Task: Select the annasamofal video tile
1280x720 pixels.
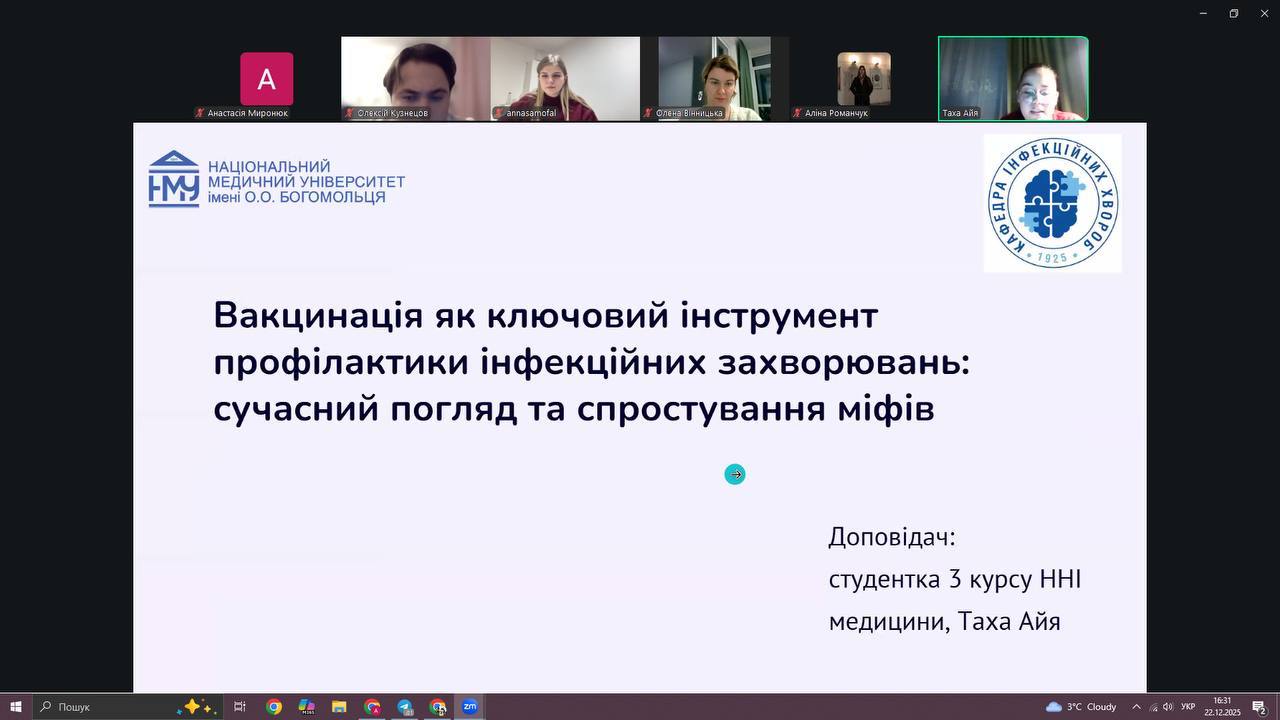Action: [x=565, y=78]
